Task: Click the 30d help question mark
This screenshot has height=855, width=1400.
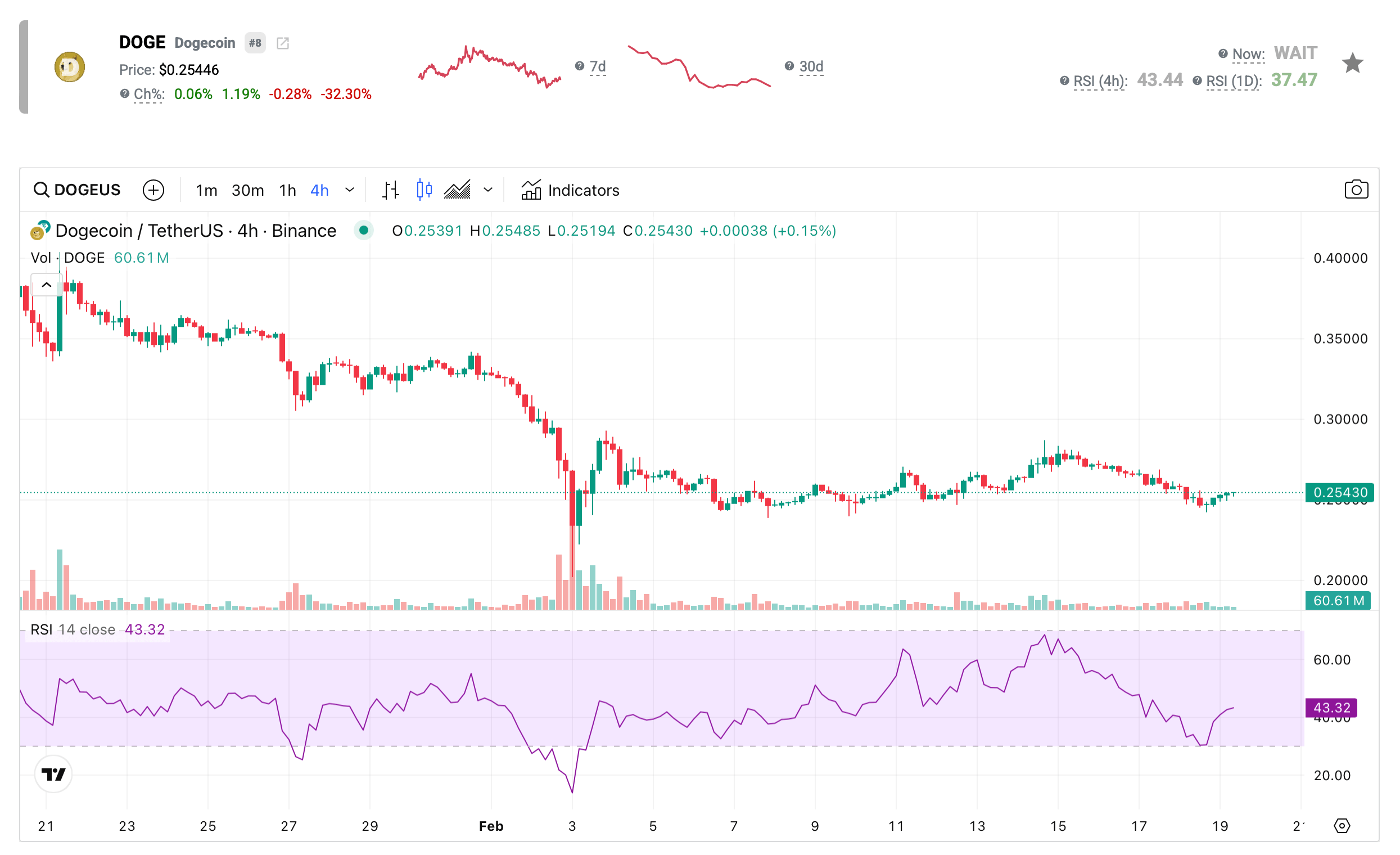Action: tap(789, 66)
